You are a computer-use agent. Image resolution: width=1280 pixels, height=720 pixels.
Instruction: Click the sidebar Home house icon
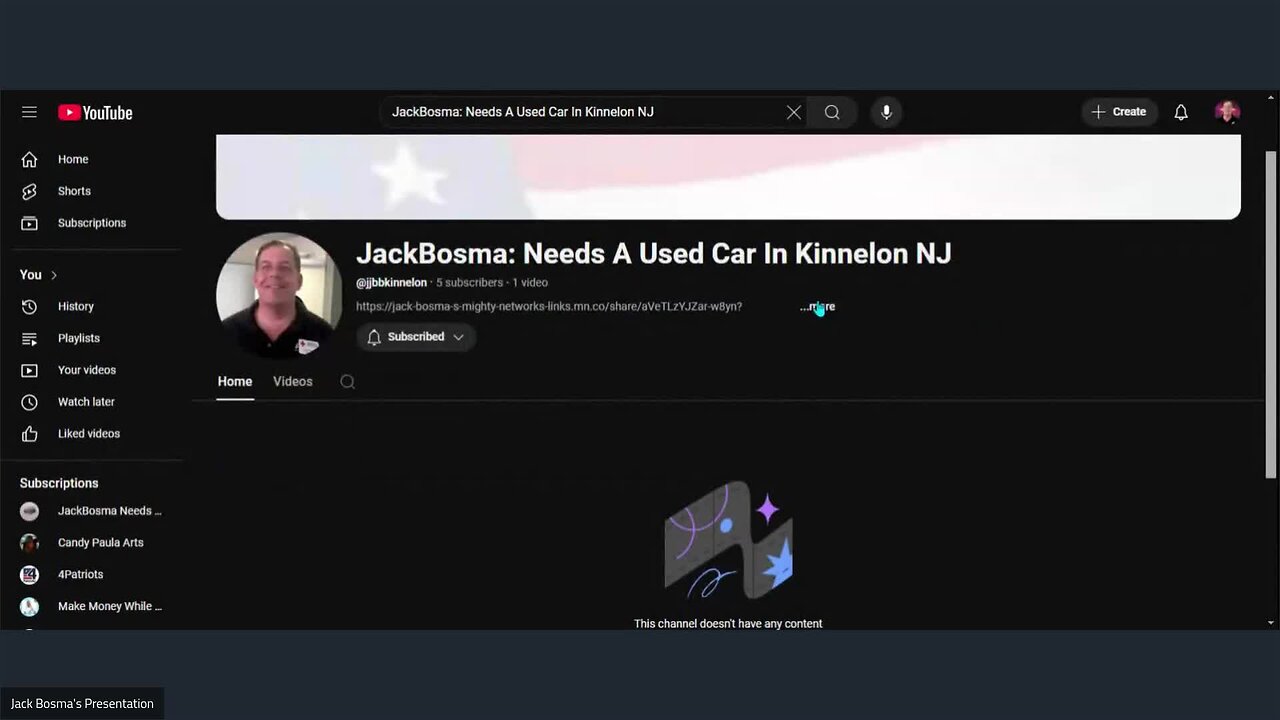click(30, 159)
